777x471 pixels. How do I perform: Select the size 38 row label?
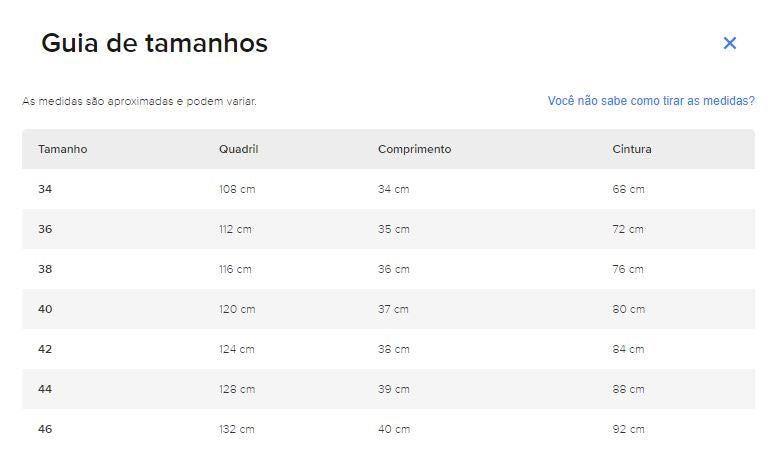coord(45,269)
